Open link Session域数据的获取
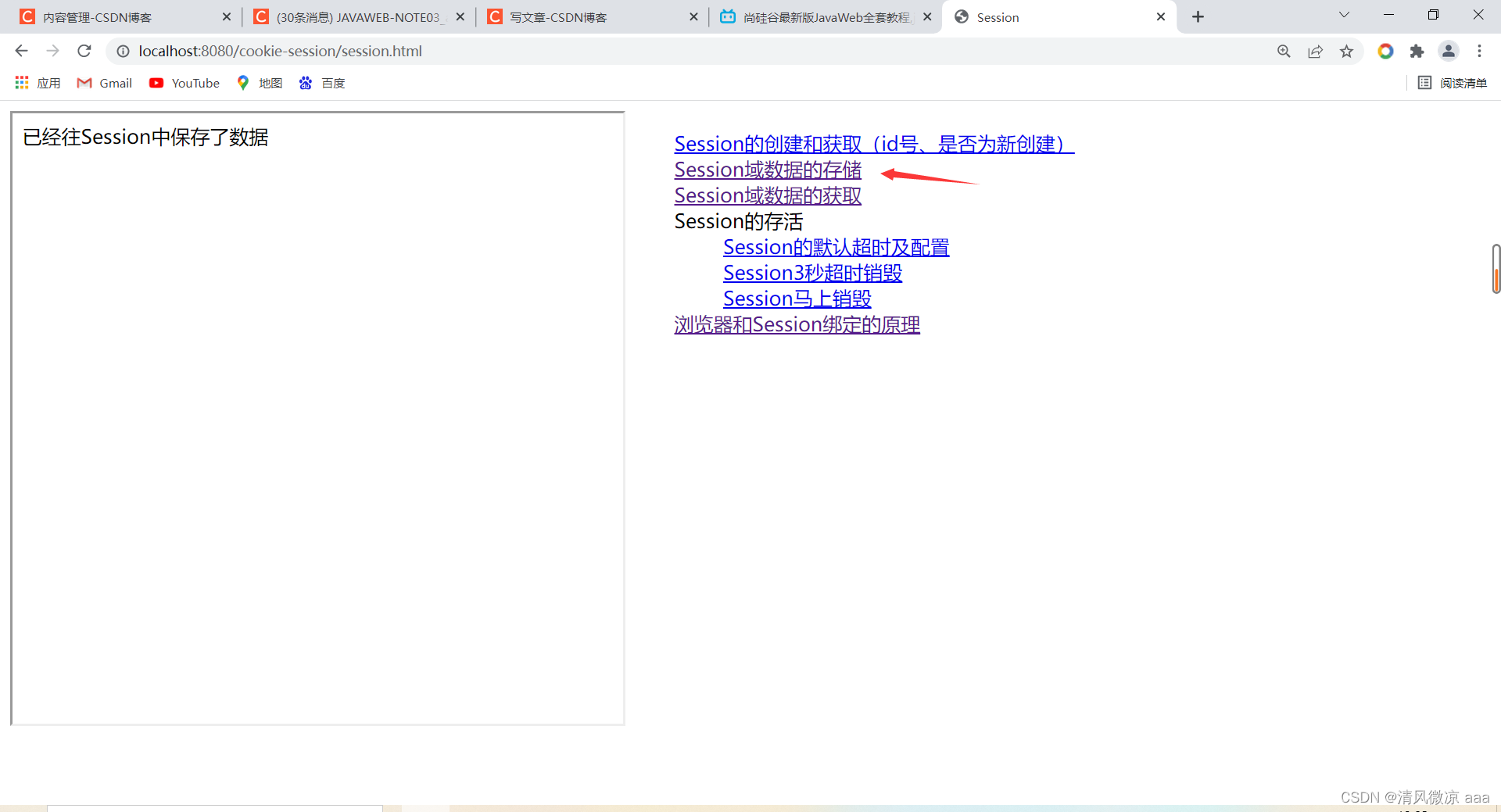 (x=768, y=195)
